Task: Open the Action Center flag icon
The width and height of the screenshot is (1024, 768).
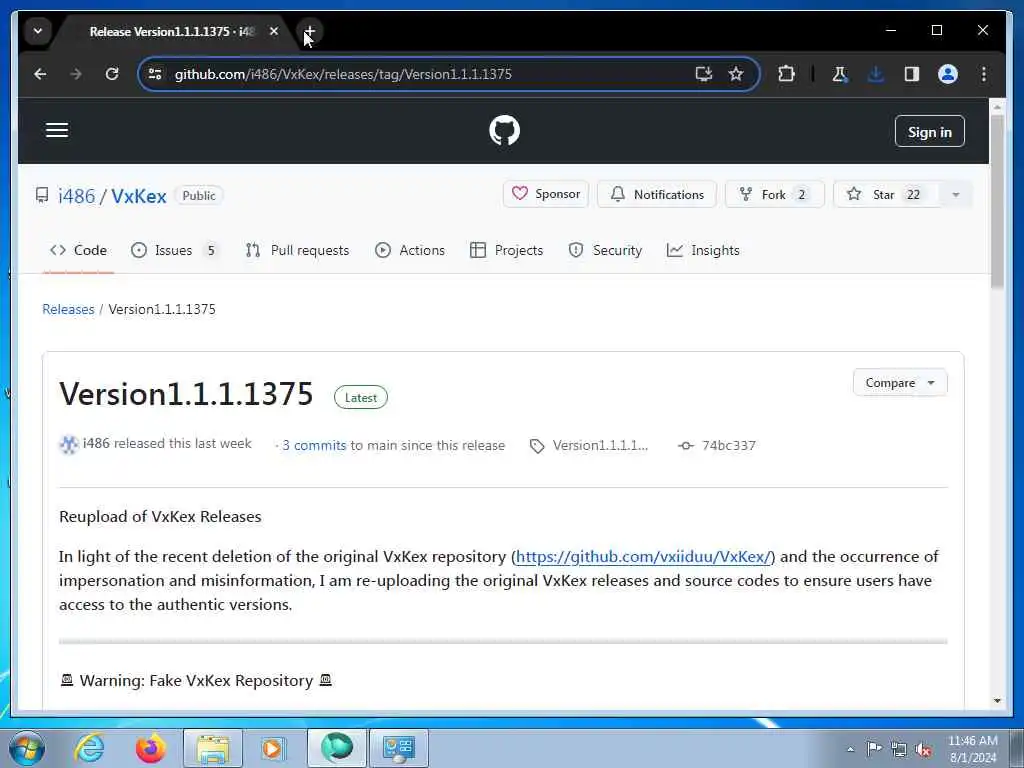Action: [x=874, y=748]
